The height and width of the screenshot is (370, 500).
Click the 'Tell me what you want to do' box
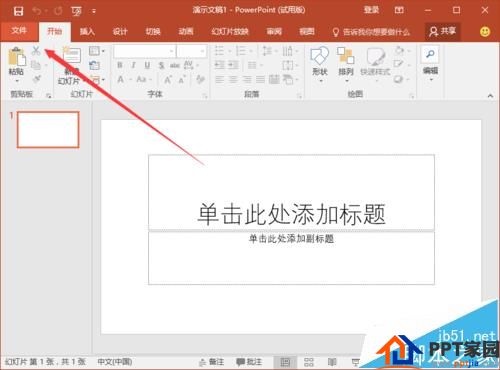click(x=372, y=32)
